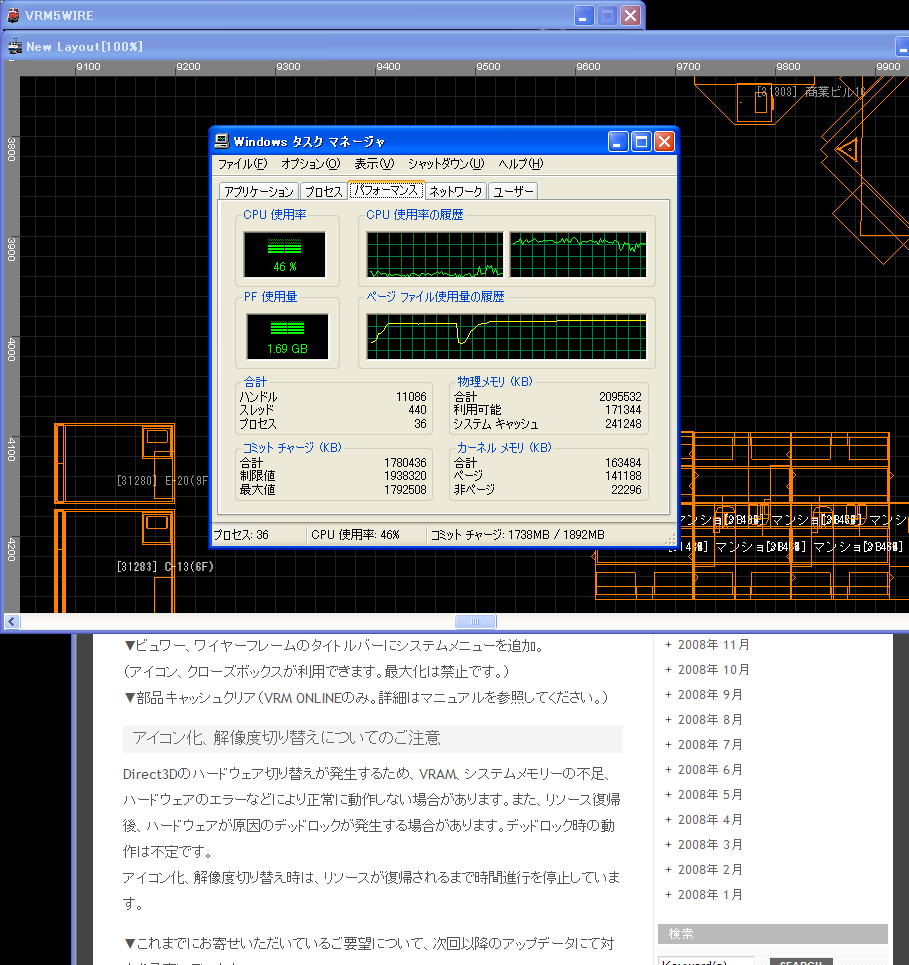
Task: Click the layout horizontal scrollbar left arrow
Action: click(12, 622)
